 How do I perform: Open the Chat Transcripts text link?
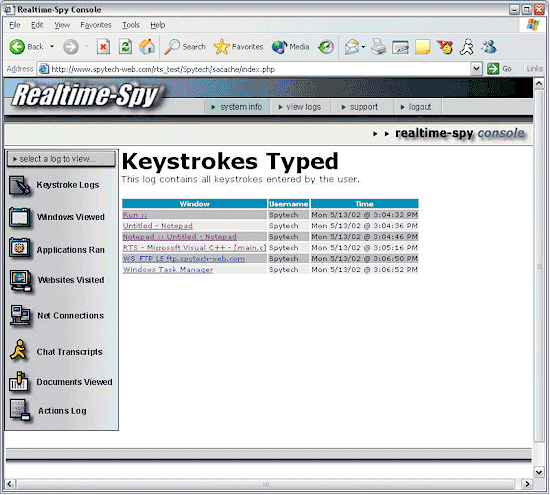(69, 352)
